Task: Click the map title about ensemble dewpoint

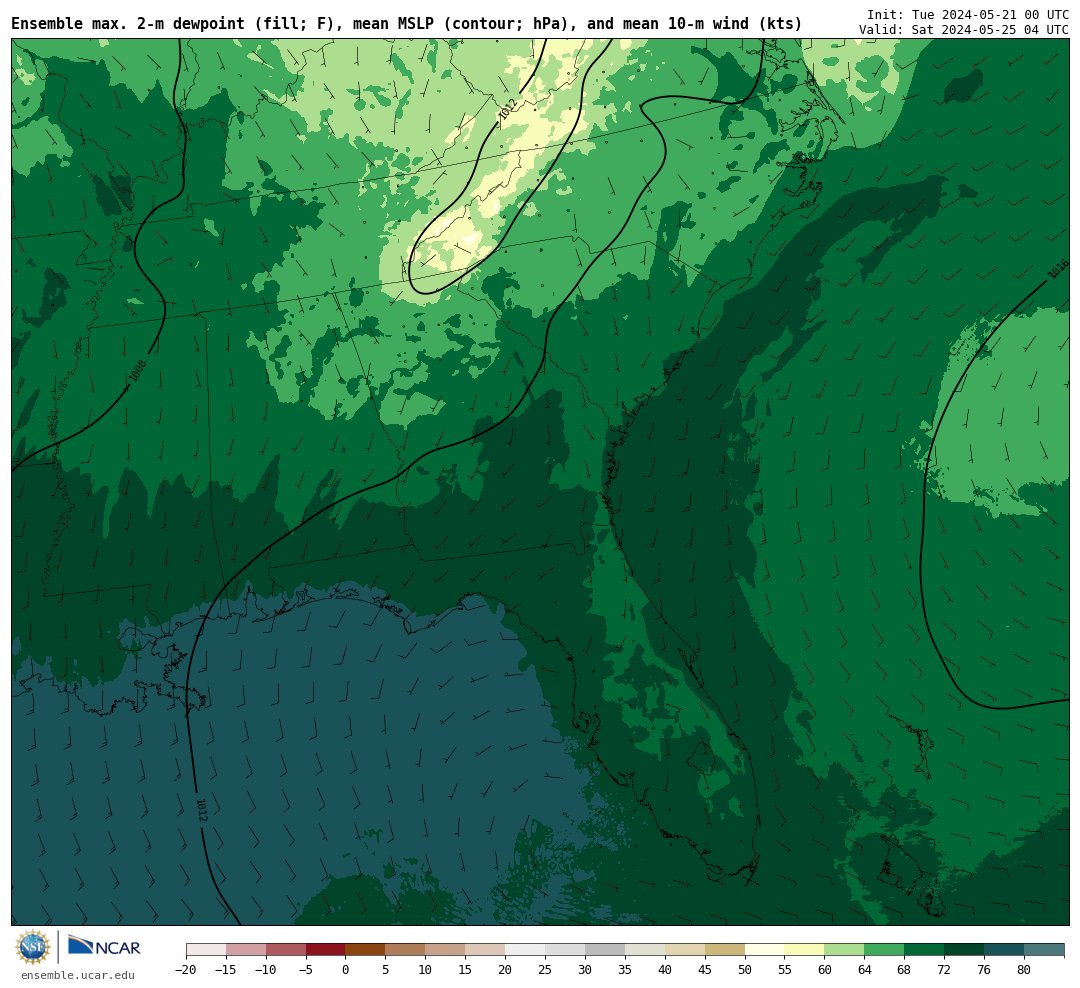Action: pyautogui.click(x=406, y=24)
